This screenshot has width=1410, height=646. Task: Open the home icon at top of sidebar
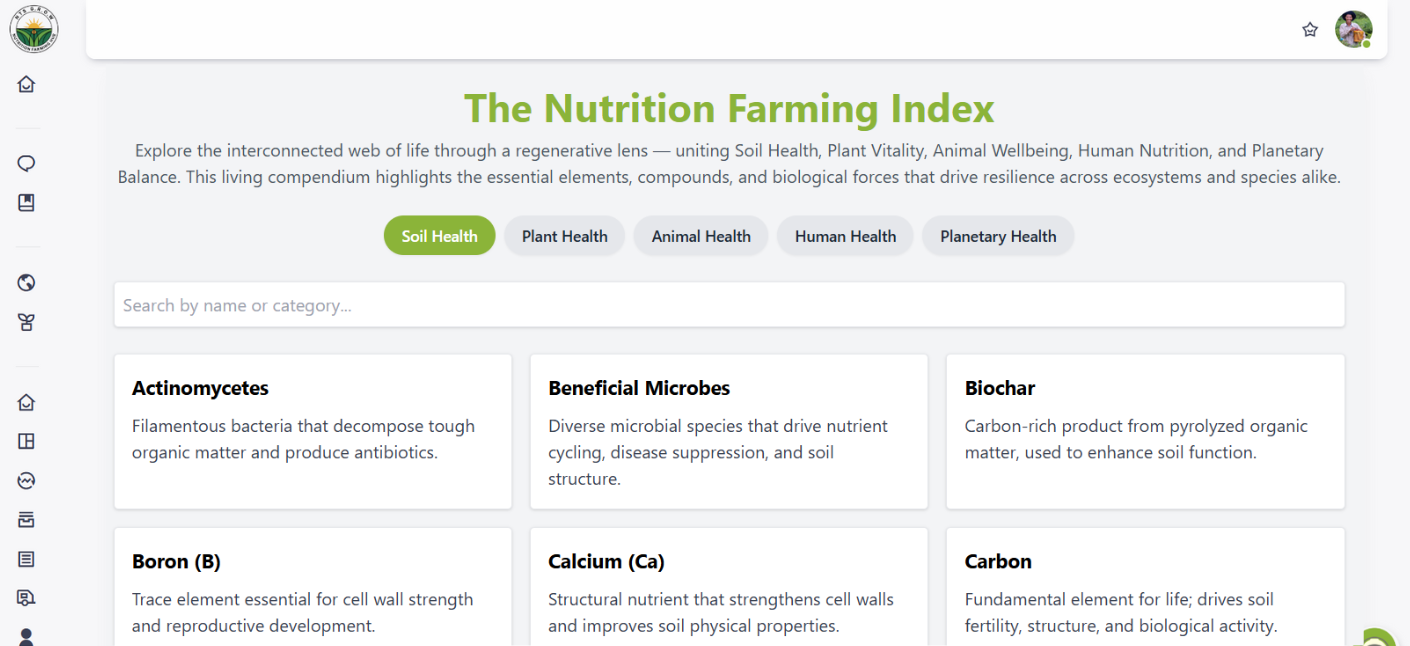pyautogui.click(x=27, y=84)
